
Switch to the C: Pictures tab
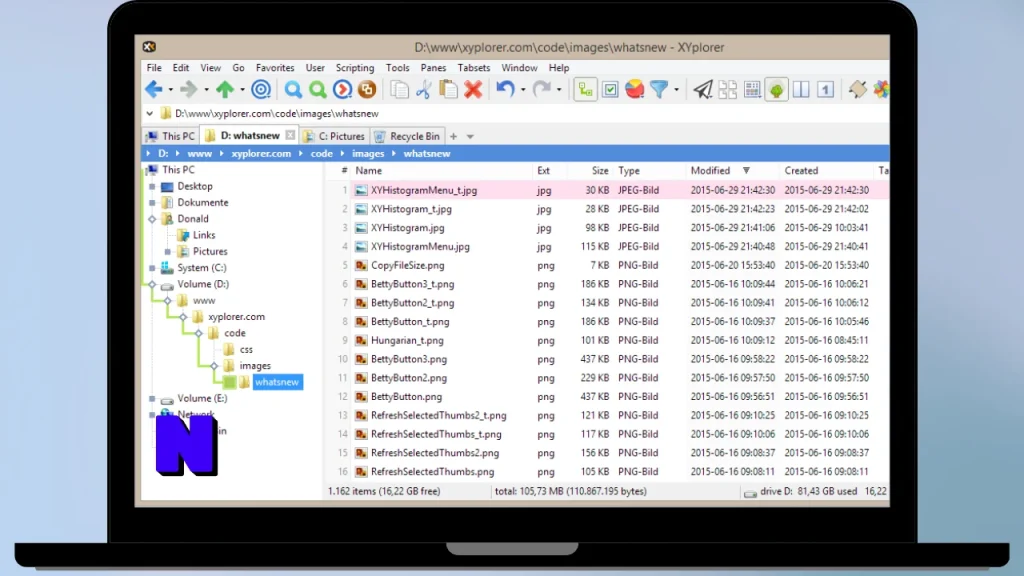334,136
